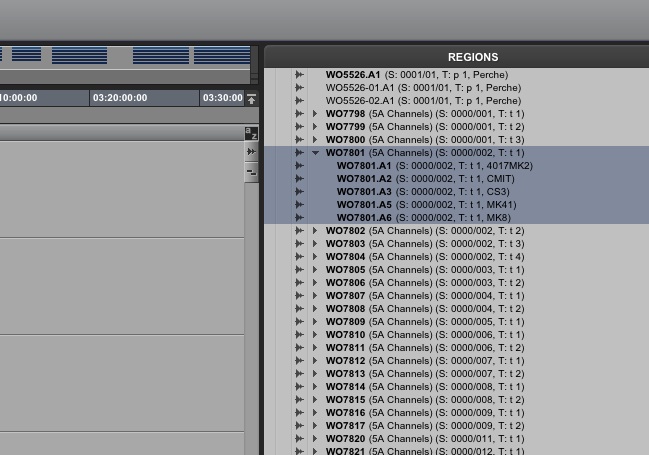Collapse the expanded WO7801 region group
This screenshot has height=455, width=649.
(x=315, y=153)
